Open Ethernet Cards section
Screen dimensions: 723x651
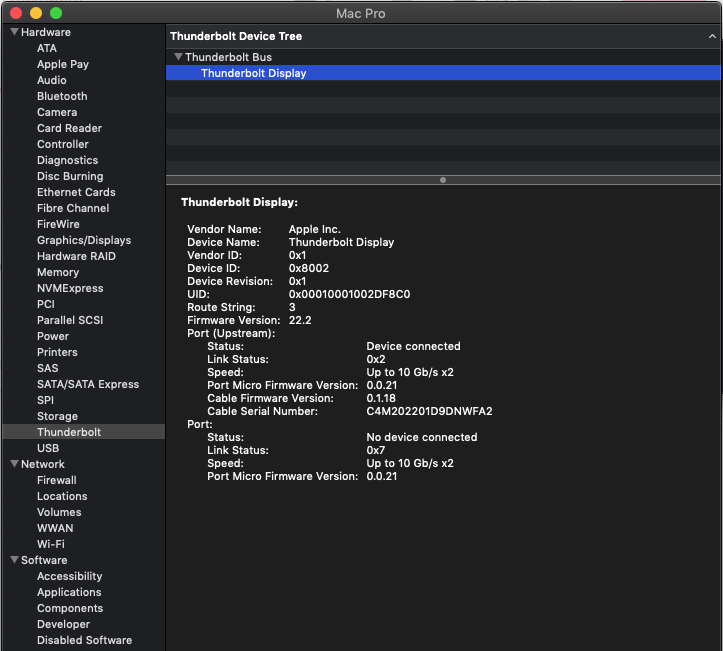coord(77,192)
